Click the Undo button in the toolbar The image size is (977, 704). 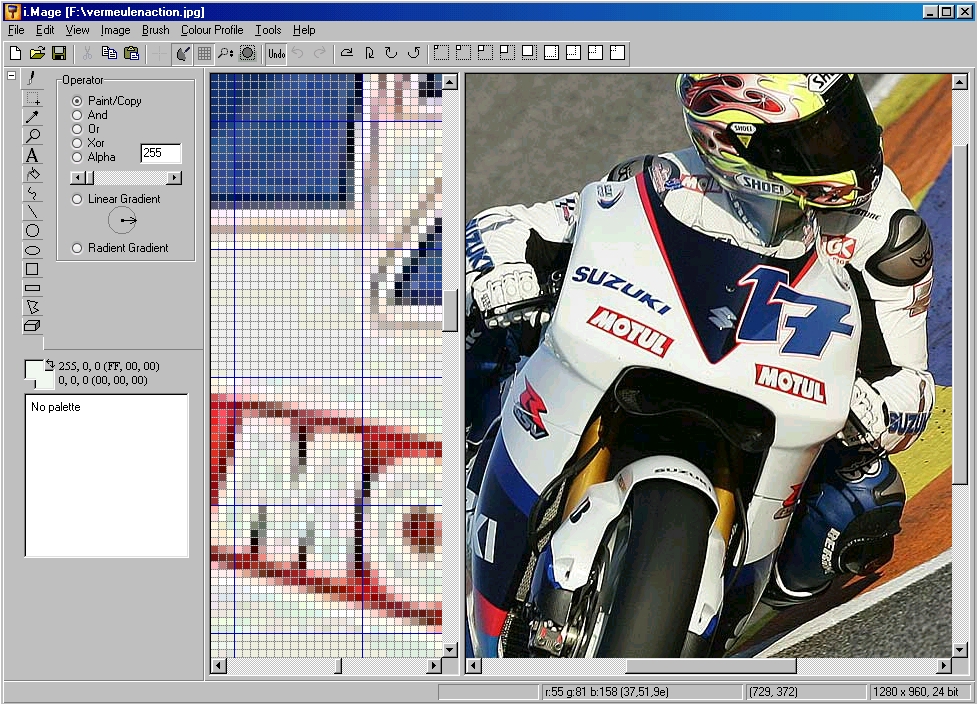(276, 54)
